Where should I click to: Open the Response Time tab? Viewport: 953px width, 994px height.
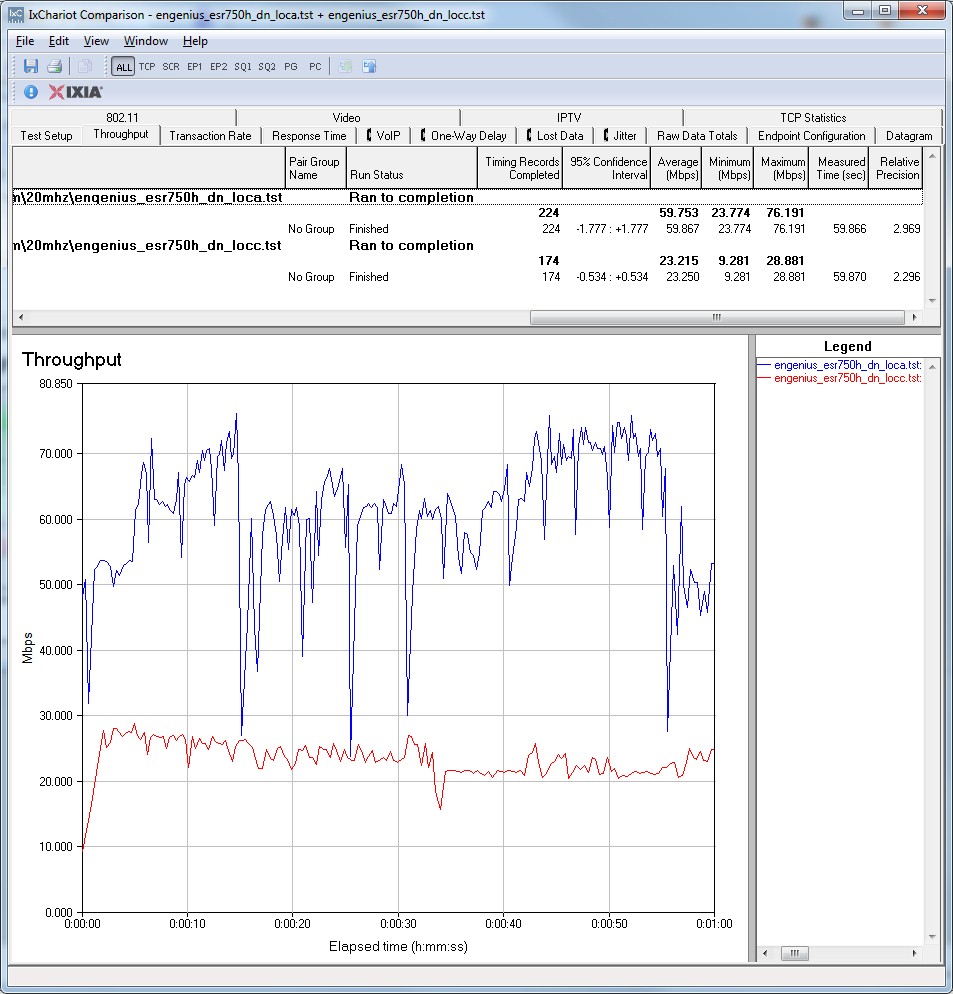[x=309, y=136]
